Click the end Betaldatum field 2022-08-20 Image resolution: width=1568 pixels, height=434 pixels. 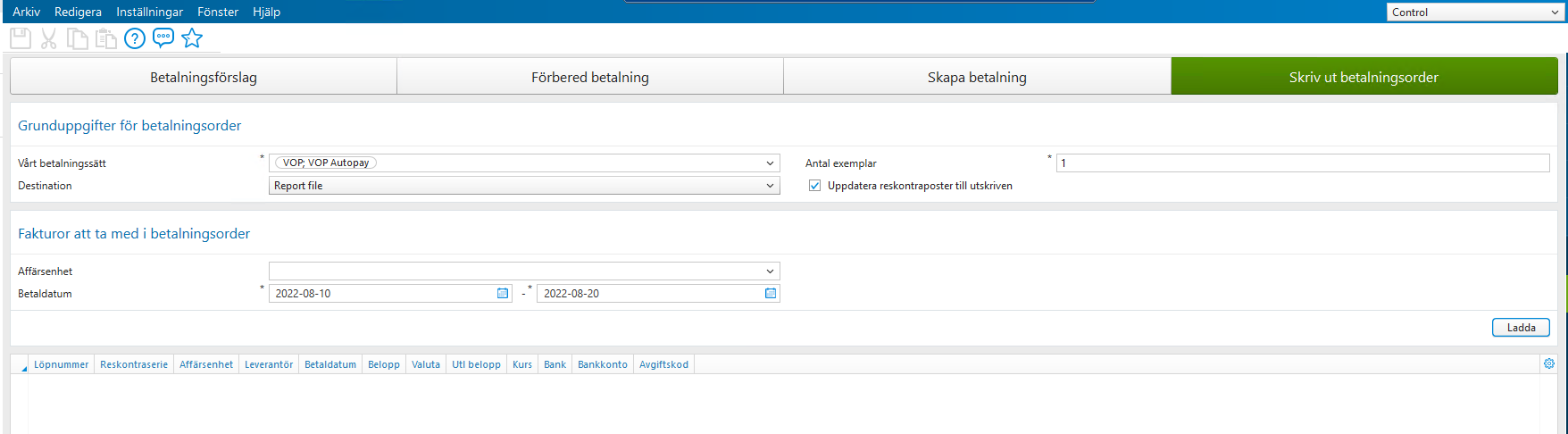click(658, 293)
